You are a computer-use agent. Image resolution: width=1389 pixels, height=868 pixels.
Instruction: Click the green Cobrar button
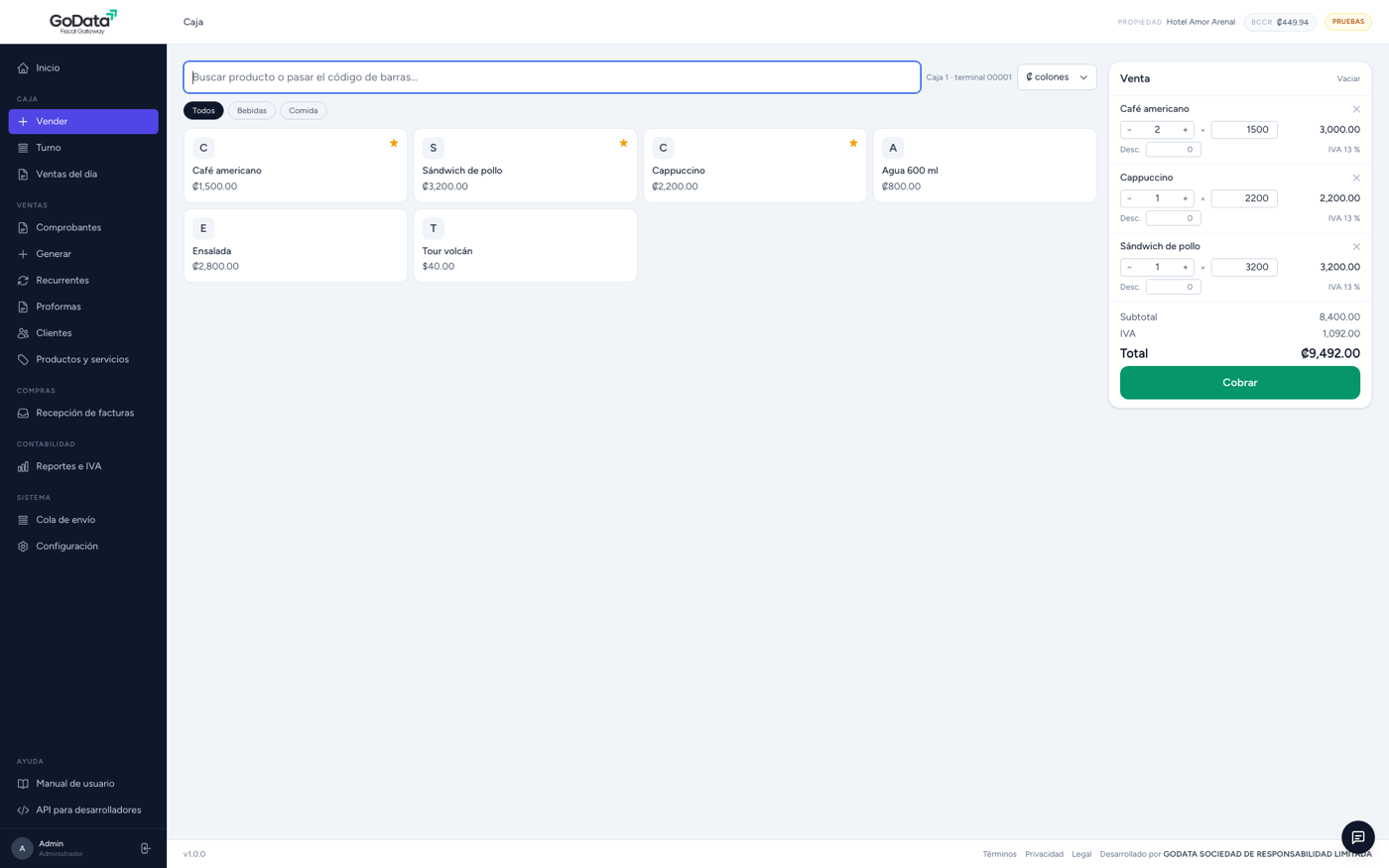(1239, 383)
